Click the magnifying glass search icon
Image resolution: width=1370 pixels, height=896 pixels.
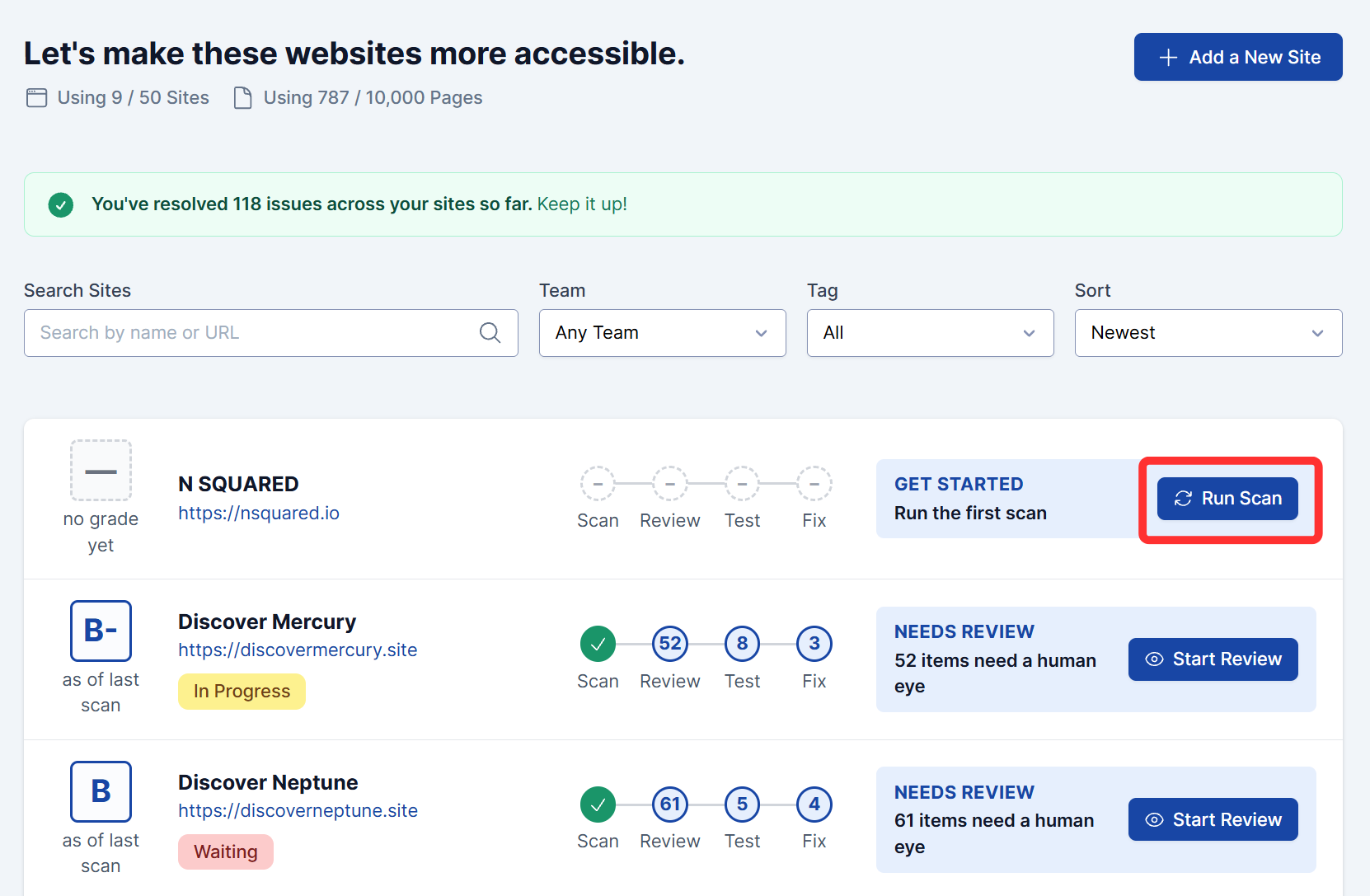(x=490, y=333)
